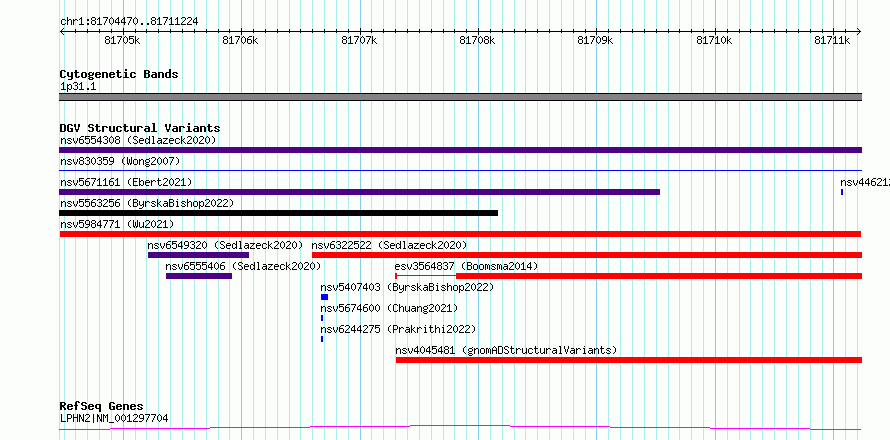
Task: Click the 81709k ruler position
Action: [596, 40]
